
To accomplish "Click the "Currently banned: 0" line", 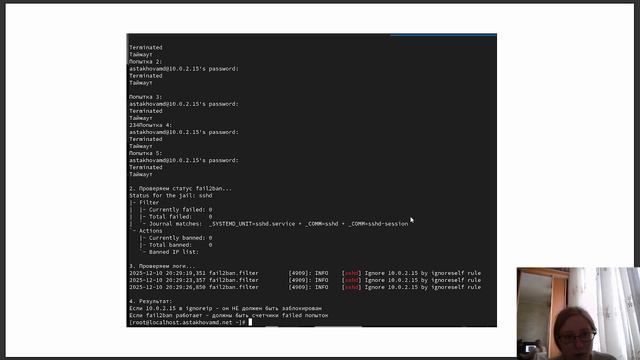I will click(176, 238).
